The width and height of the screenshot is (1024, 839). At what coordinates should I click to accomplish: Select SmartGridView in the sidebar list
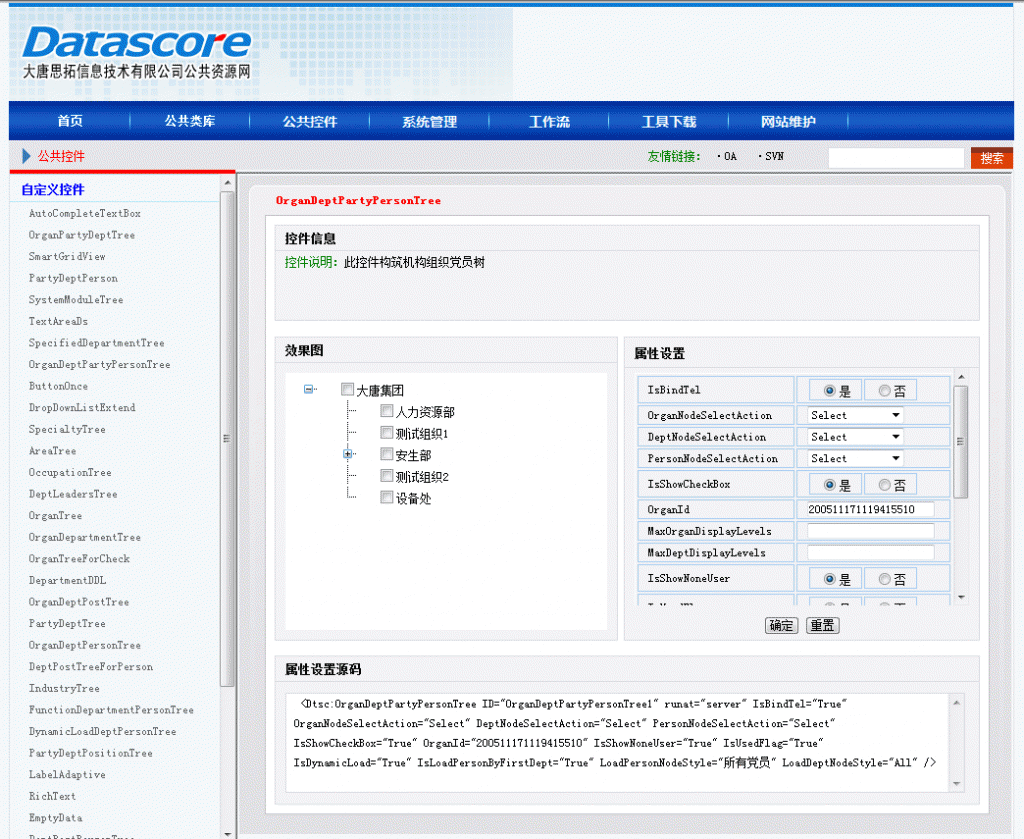pos(67,257)
